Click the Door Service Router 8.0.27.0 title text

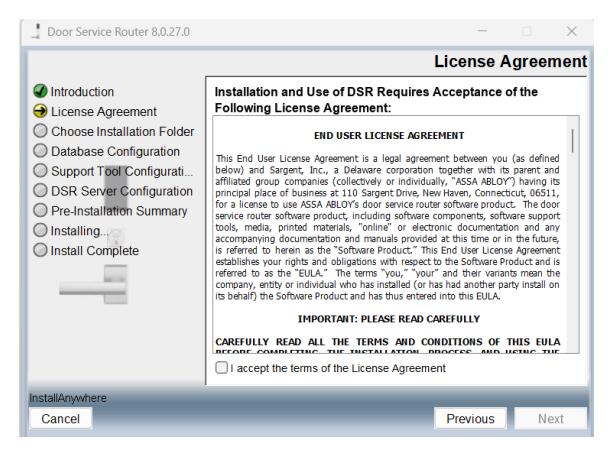118,32
